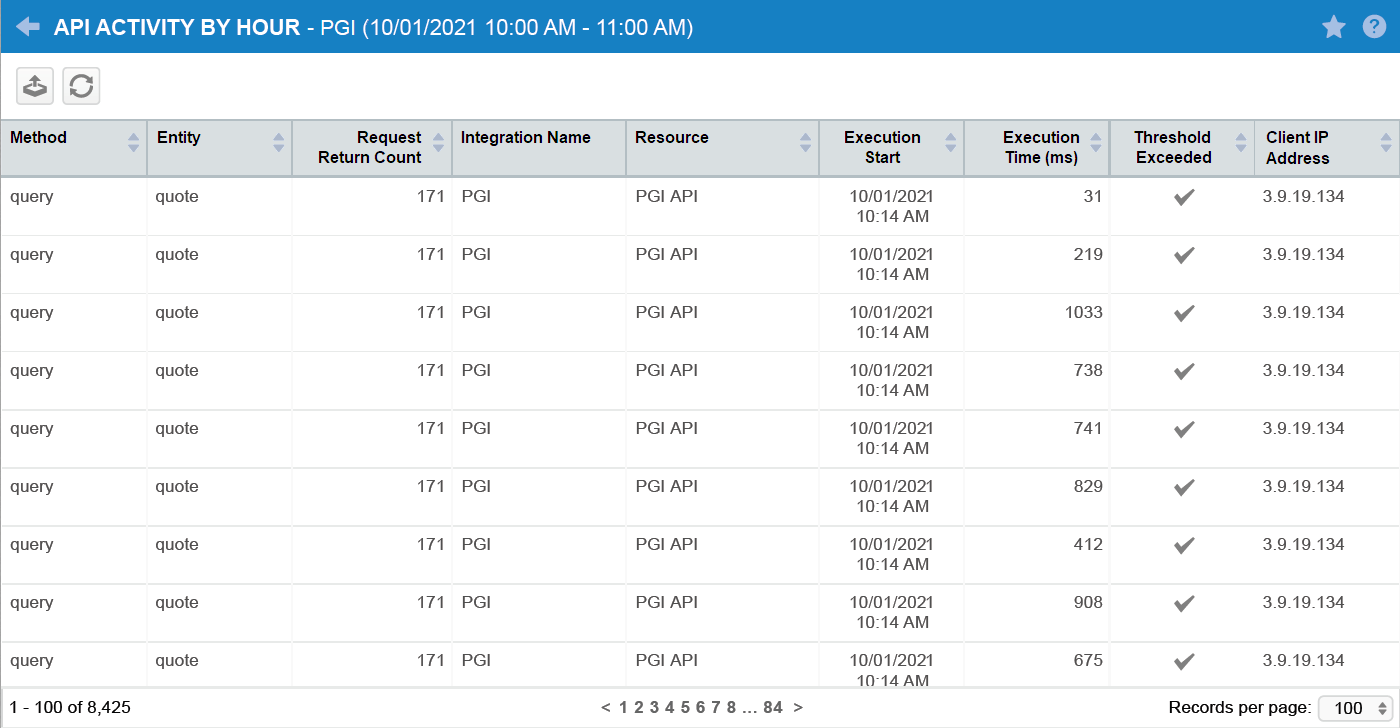Jump to last page 84
This screenshot has height=728, width=1400.
[x=772, y=708]
